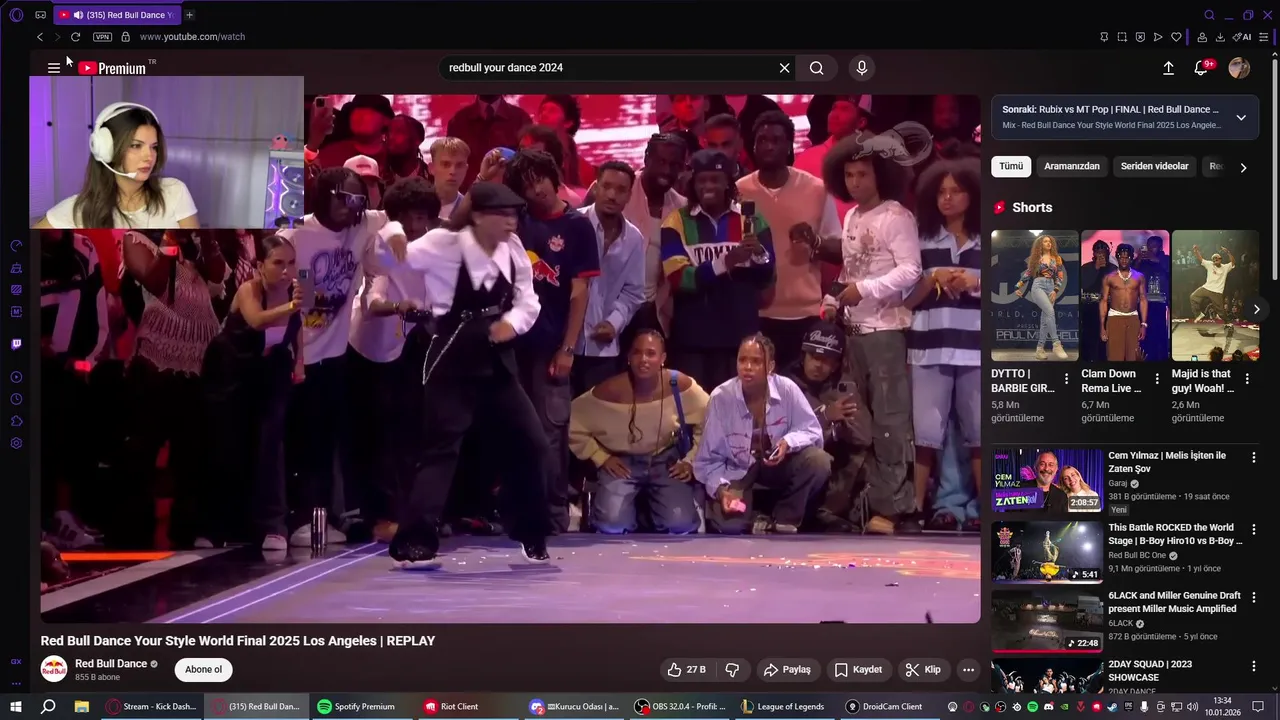The width and height of the screenshot is (1280, 720).
Task: Open the notifications bell
Action: click(x=1202, y=68)
